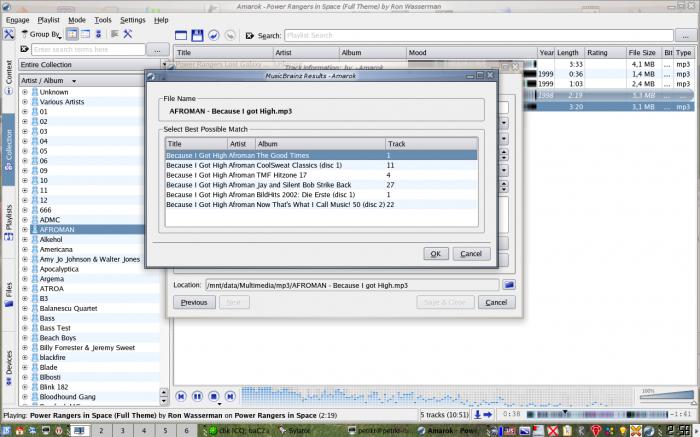
Task: Click the Artist / Album header dropdown arrow
Action: pos(74,81)
